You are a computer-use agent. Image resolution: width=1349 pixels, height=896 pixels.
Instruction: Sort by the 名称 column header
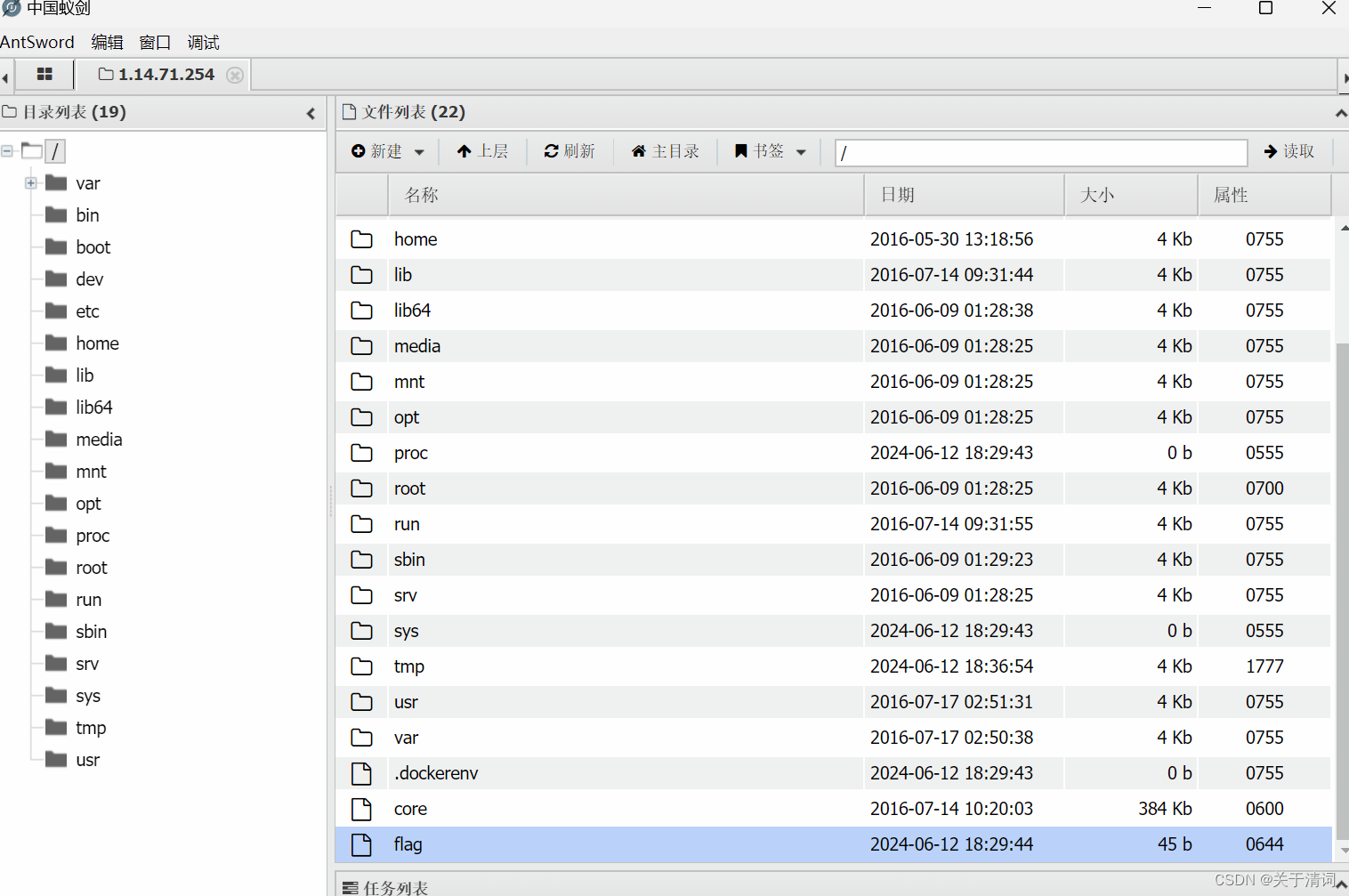click(626, 195)
